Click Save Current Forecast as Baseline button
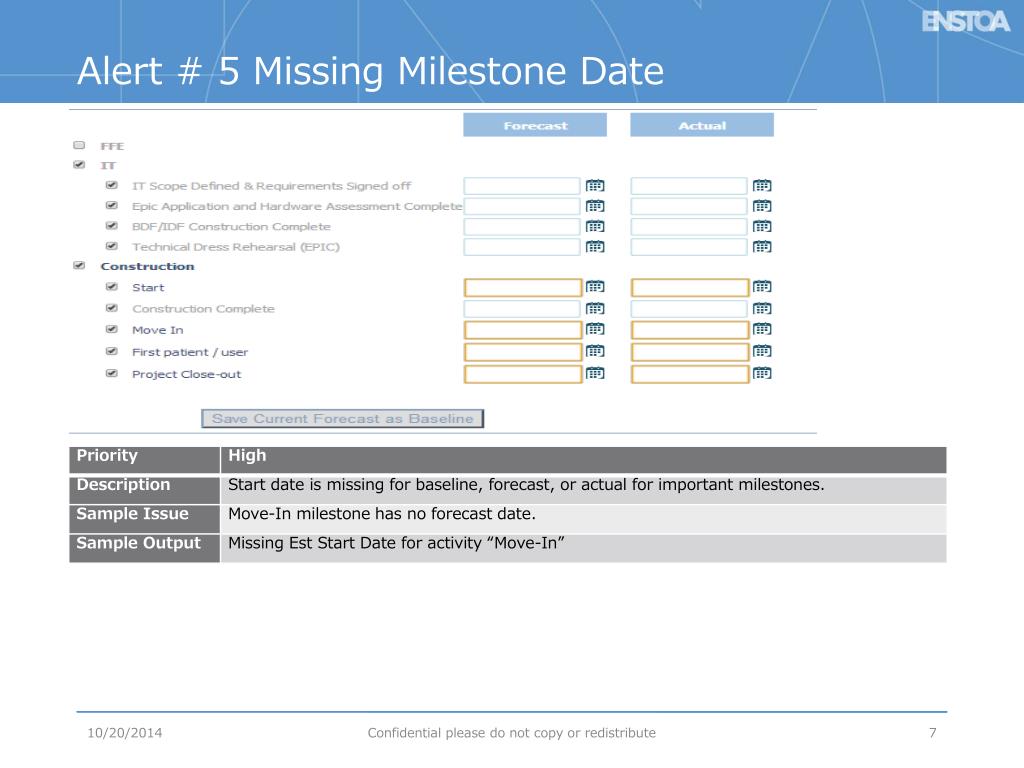Screen dimensions: 1024x768 342,419
